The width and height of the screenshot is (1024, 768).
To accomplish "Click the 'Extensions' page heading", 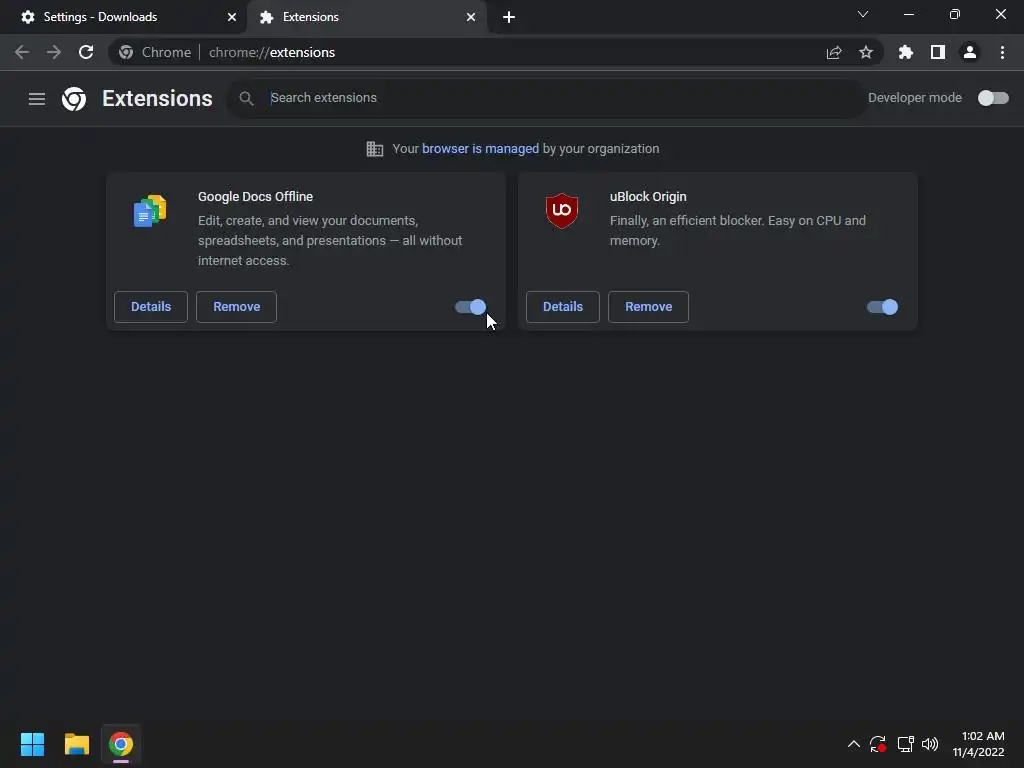I will (x=157, y=99).
